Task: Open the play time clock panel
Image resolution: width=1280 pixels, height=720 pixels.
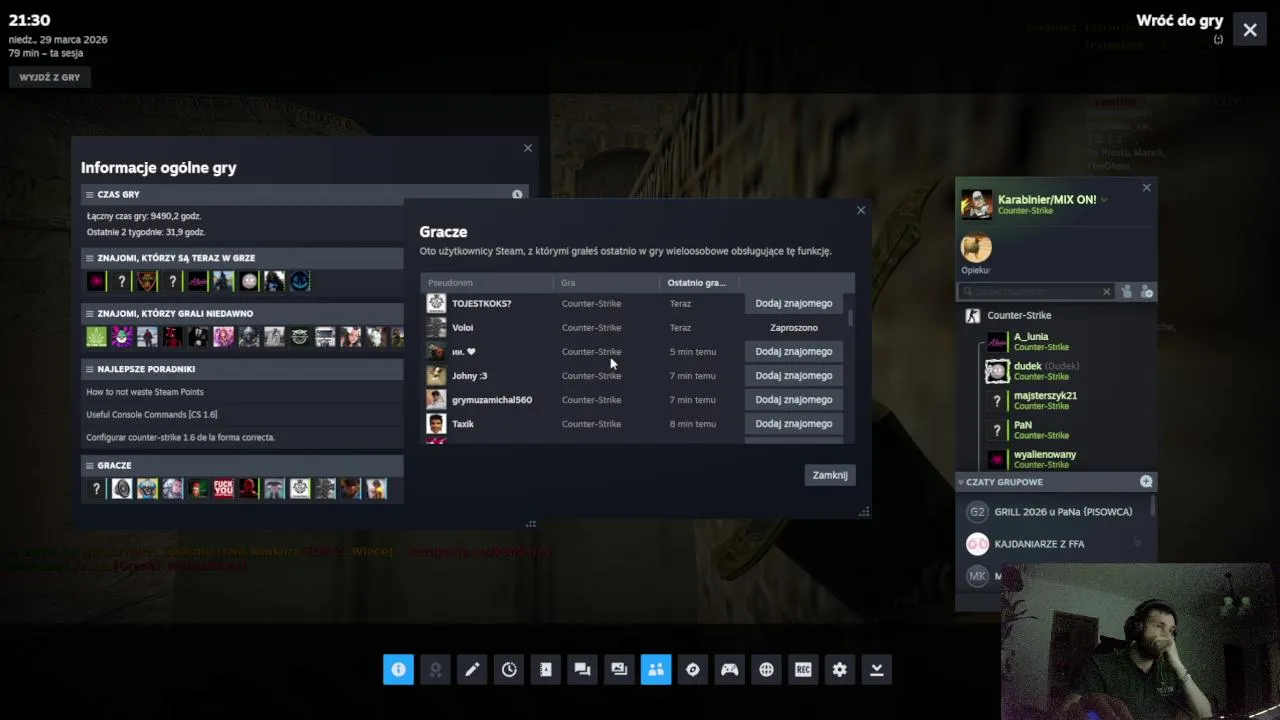Action: (x=509, y=669)
